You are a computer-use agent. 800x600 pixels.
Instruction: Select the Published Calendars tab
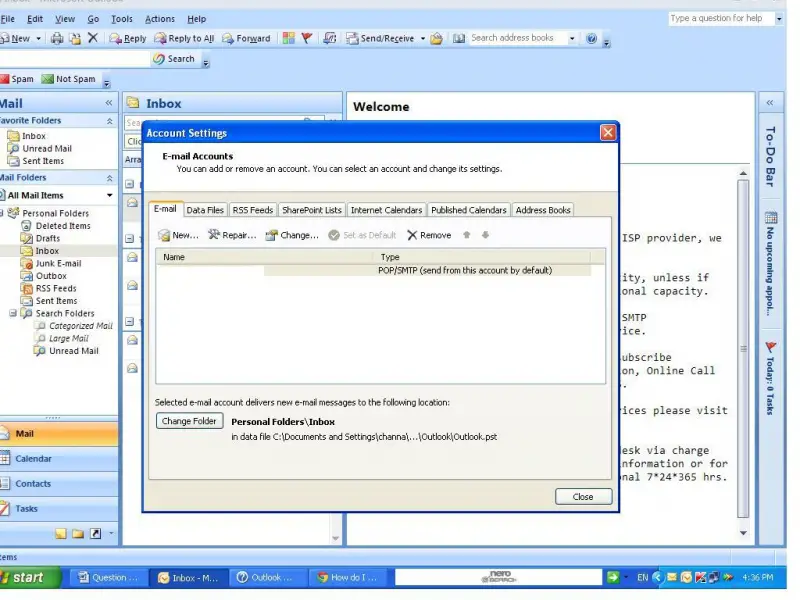[468, 210]
